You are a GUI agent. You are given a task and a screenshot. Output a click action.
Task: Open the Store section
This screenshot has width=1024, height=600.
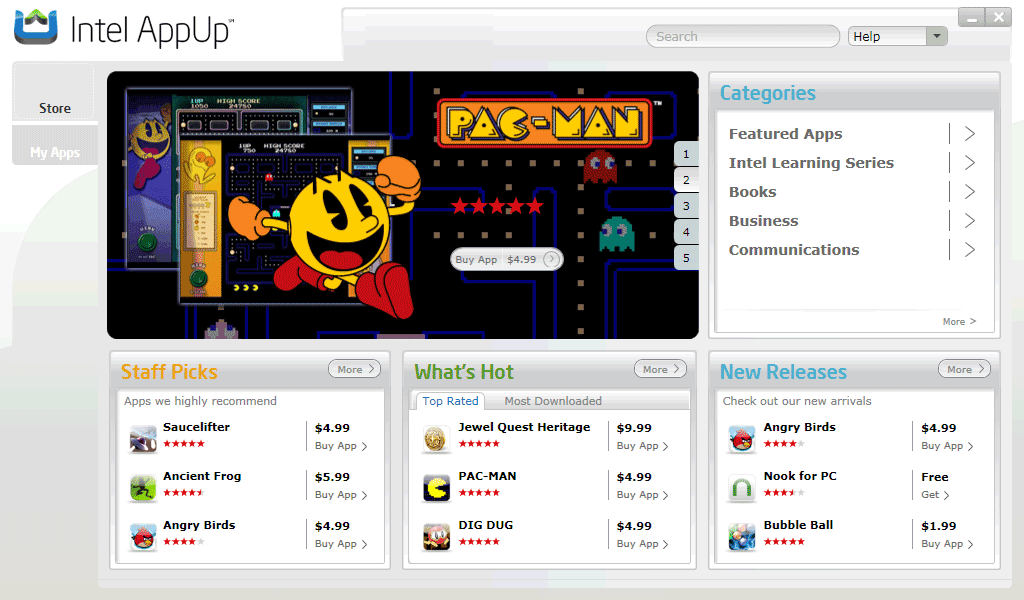(x=54, y=92)
